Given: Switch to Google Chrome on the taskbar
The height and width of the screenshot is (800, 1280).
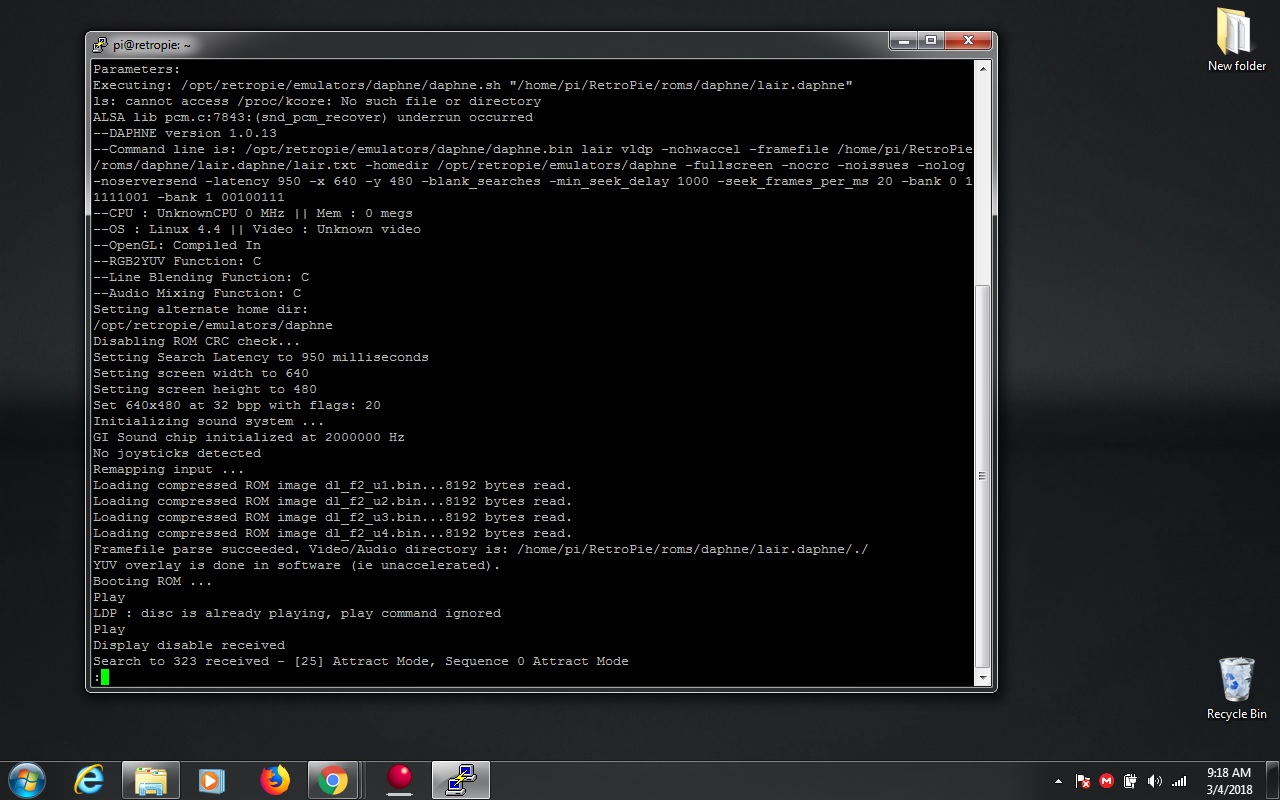Looking at the screenshot, I should click(x=333, y=780).
